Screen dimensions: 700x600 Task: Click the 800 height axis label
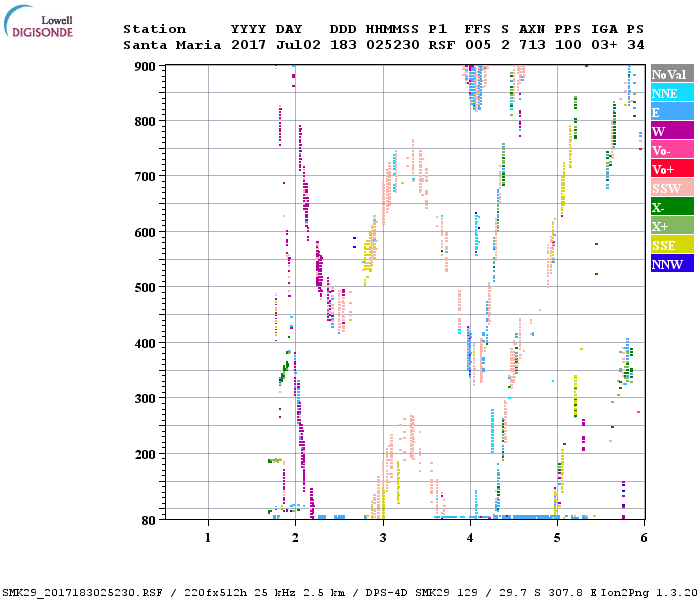pyautogui.click(x=145, y=121)
